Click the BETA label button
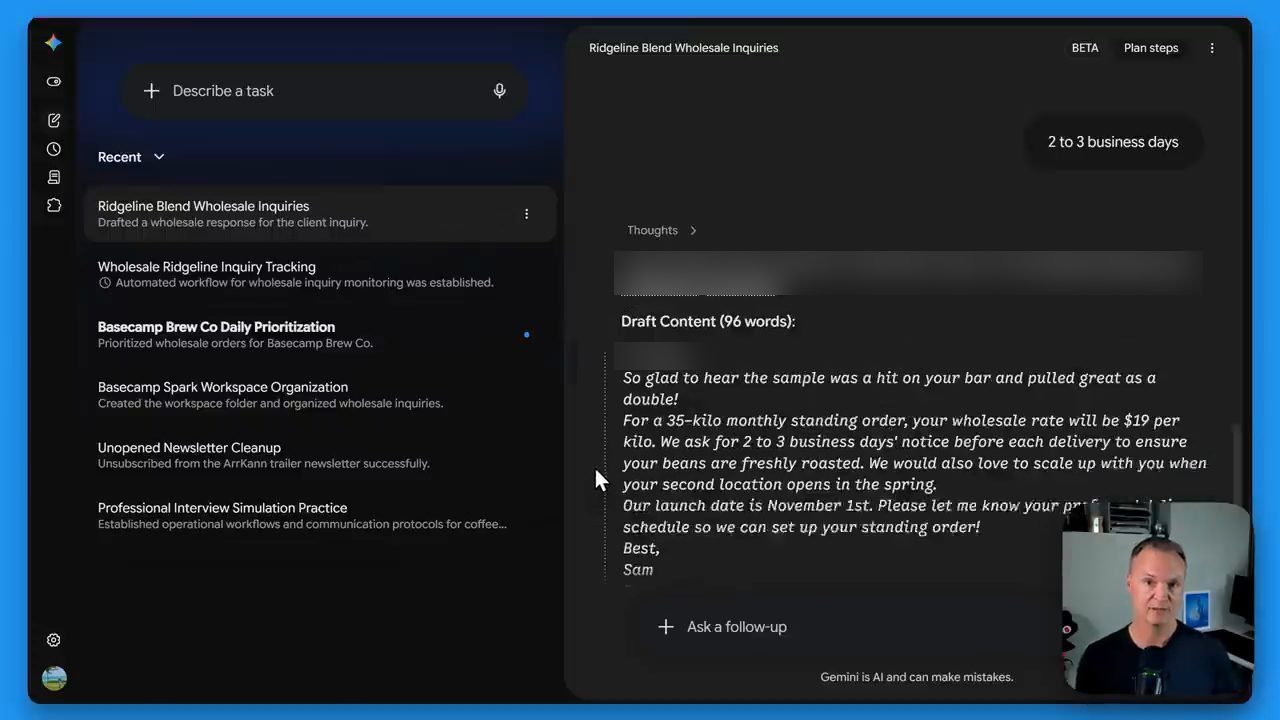This screenshot has height=720, width=1280. coord(1085,48)
